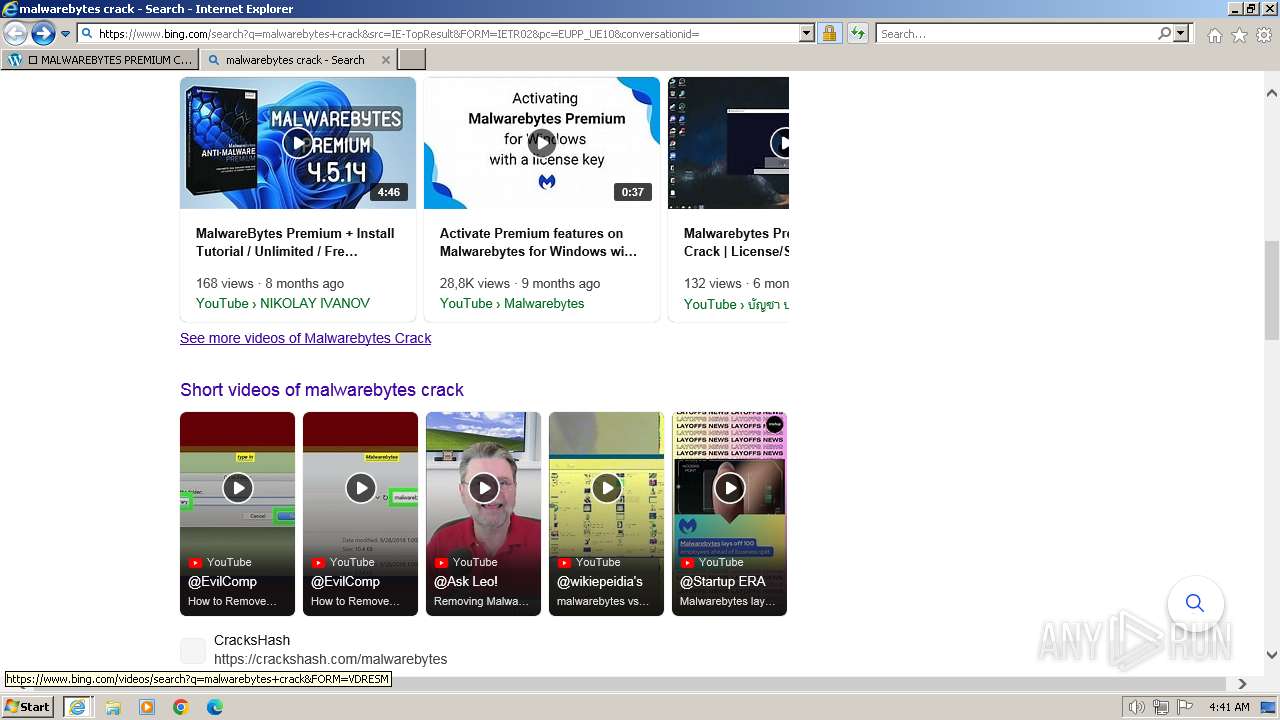Launch Microsoft Edge from taskbar
1280x720 pixels.
click(215, 707)
